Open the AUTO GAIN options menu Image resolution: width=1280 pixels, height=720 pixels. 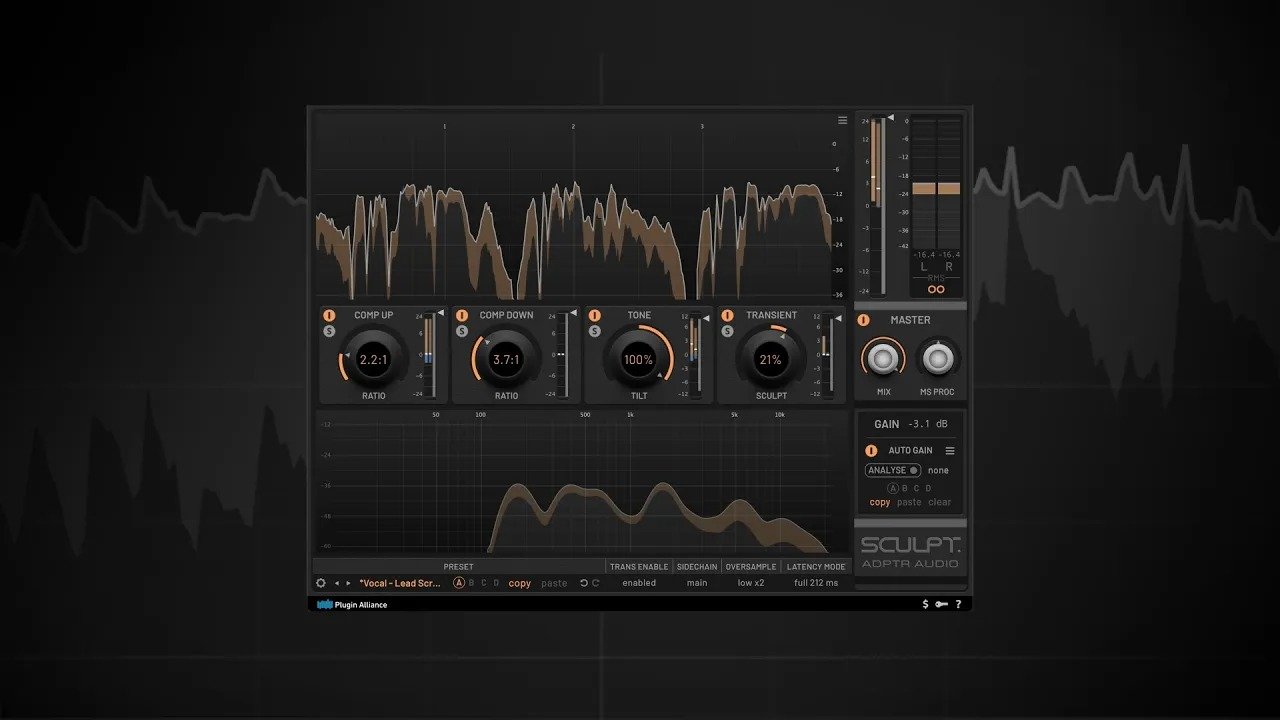[950, 451]
